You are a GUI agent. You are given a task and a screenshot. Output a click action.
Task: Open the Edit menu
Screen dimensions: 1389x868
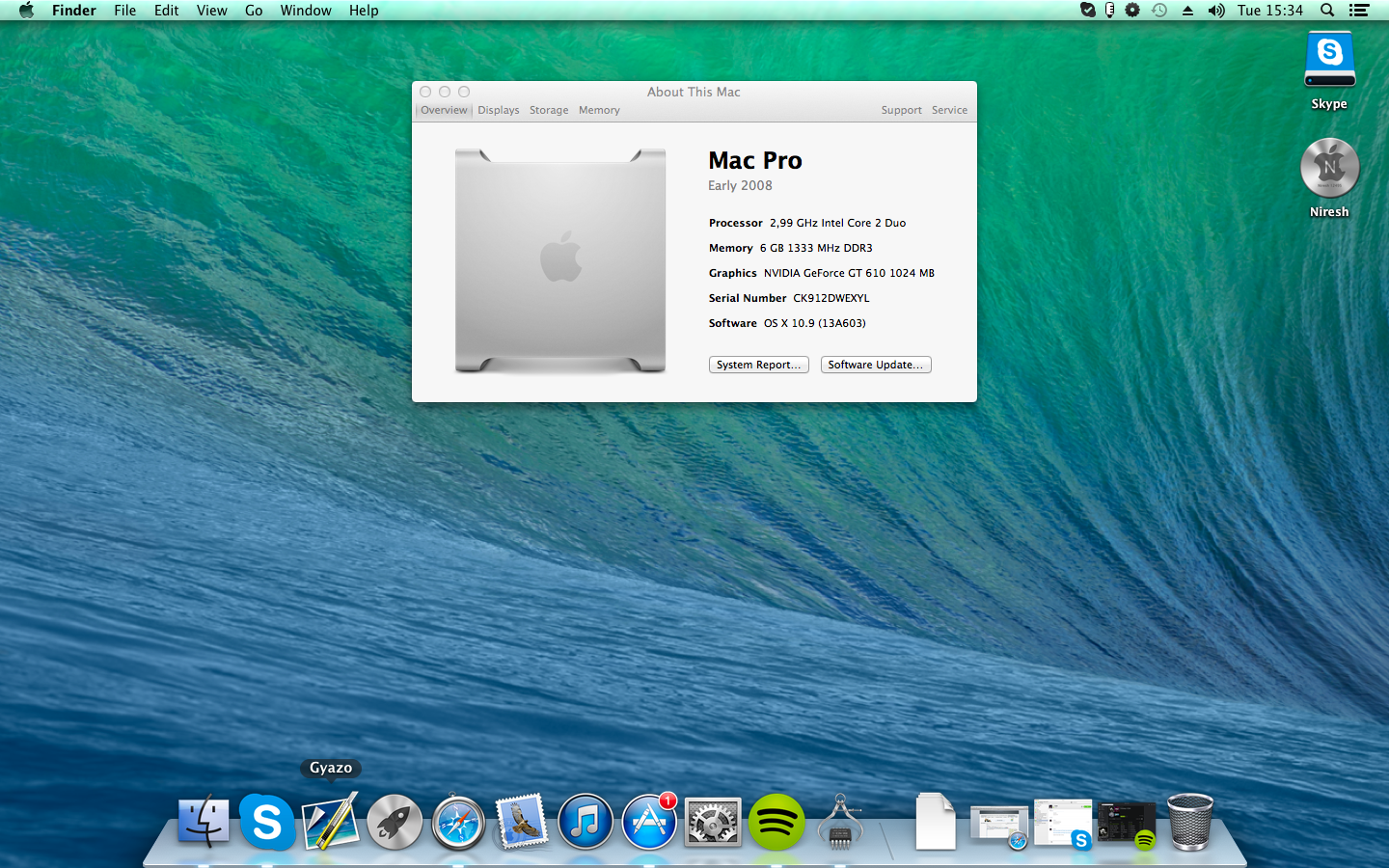[167, 11]
